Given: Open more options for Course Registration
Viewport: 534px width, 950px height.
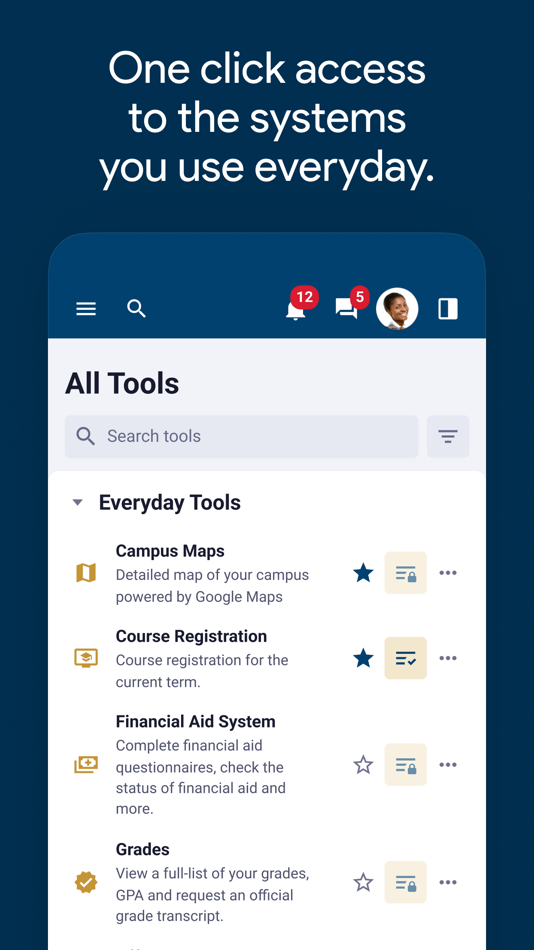Looking at the screenshot, I should [x=448, y=658].
